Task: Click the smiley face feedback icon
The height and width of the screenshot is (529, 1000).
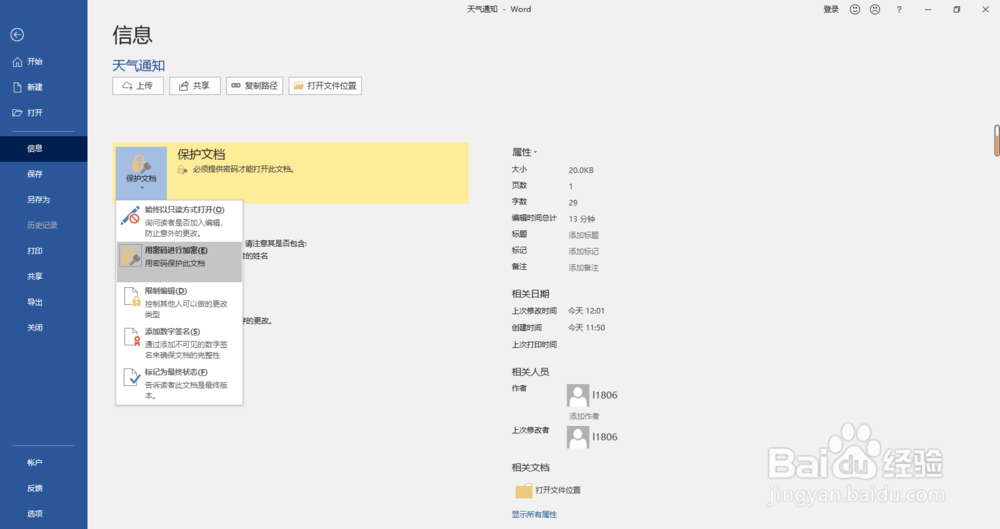Action: click(855, 10)
